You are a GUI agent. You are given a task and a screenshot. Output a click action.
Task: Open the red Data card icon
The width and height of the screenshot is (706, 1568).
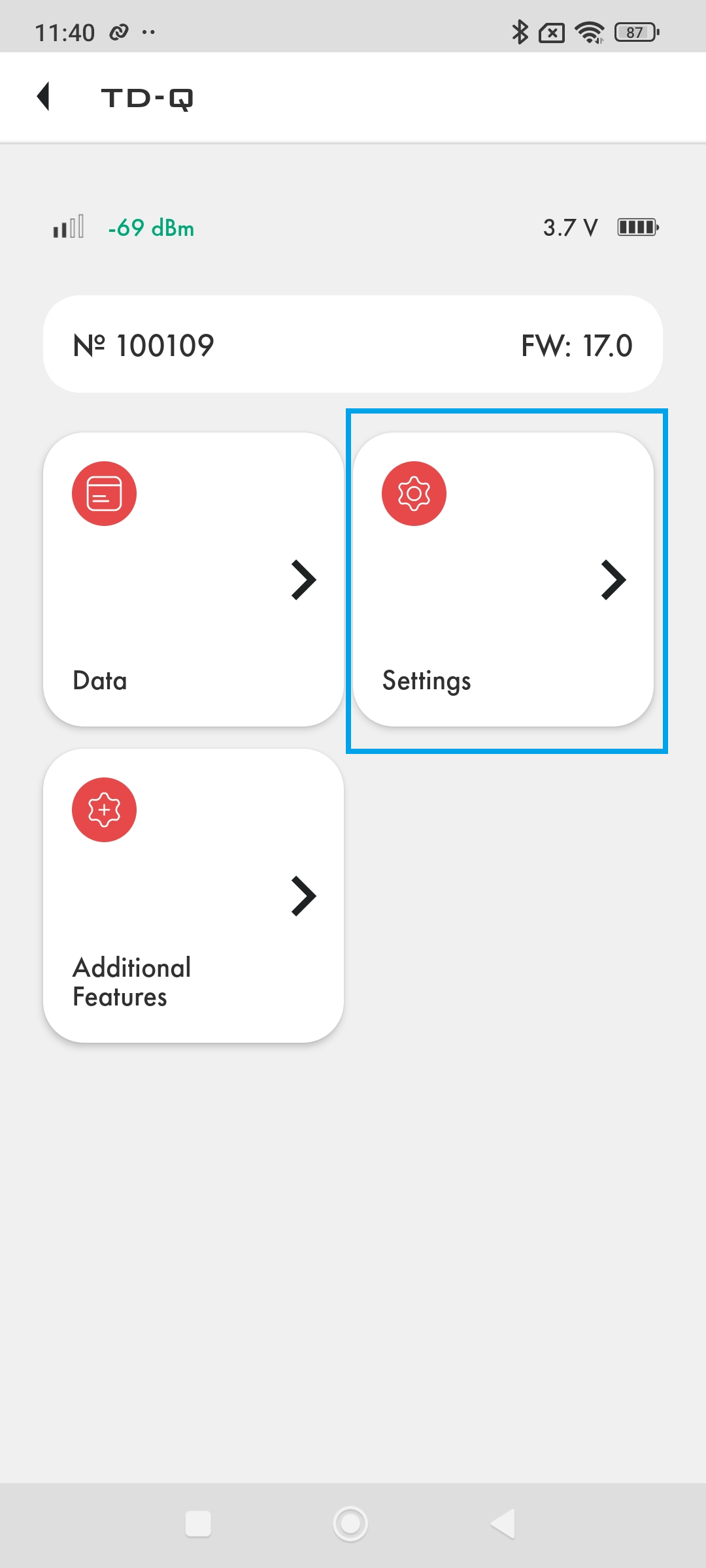pyautogui.click(x=104, y=493)
